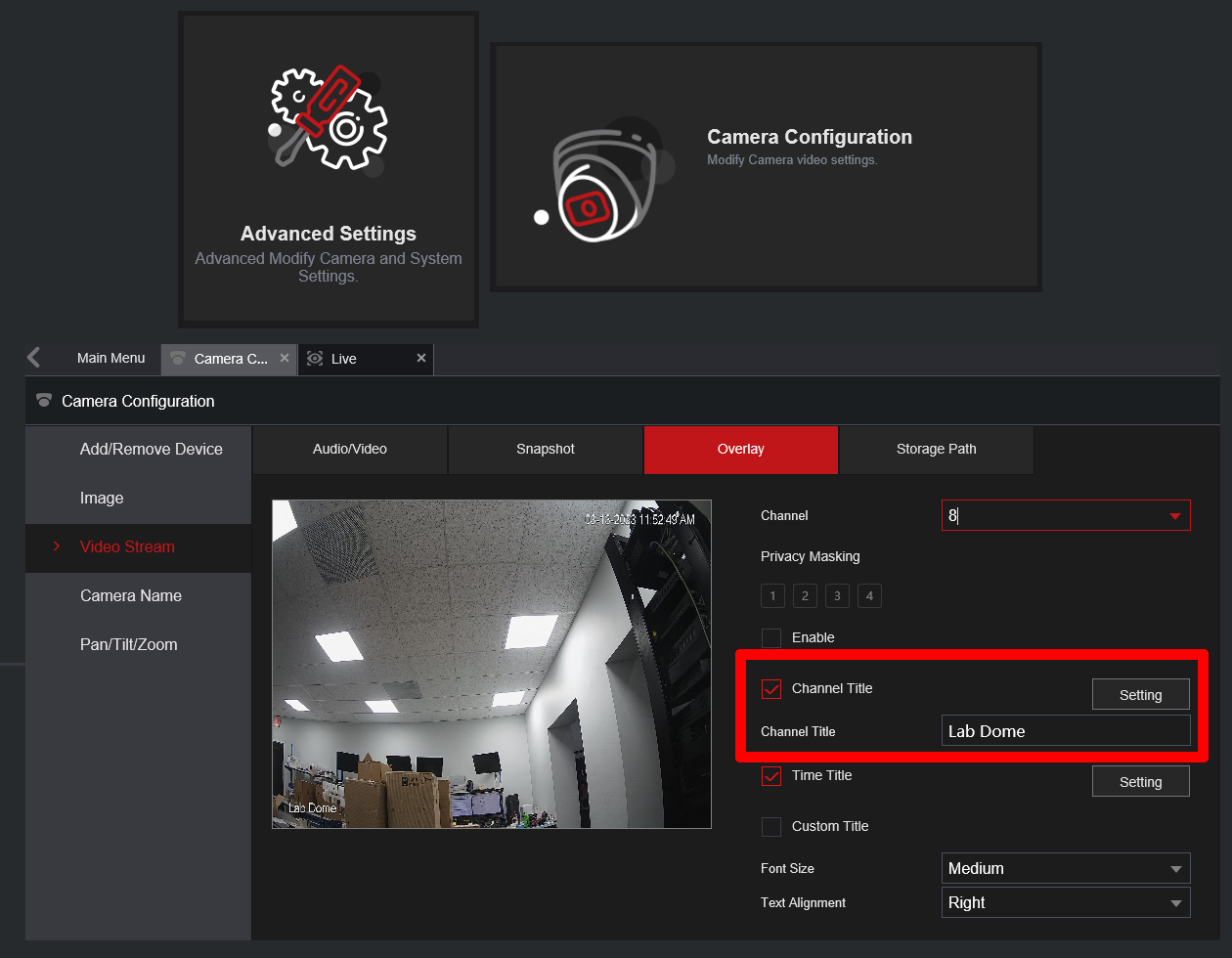
Task: Uncheck the Channel Title checkbox
Action: point(771,688)
